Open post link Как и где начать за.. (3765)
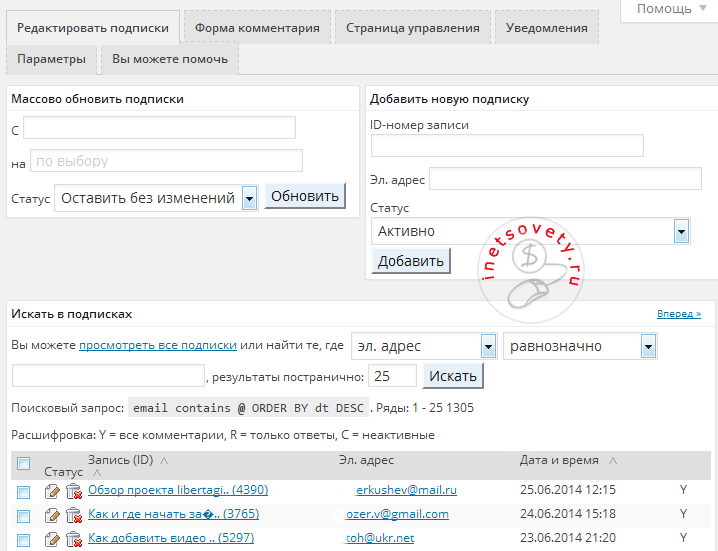 (x=174, y=514)
